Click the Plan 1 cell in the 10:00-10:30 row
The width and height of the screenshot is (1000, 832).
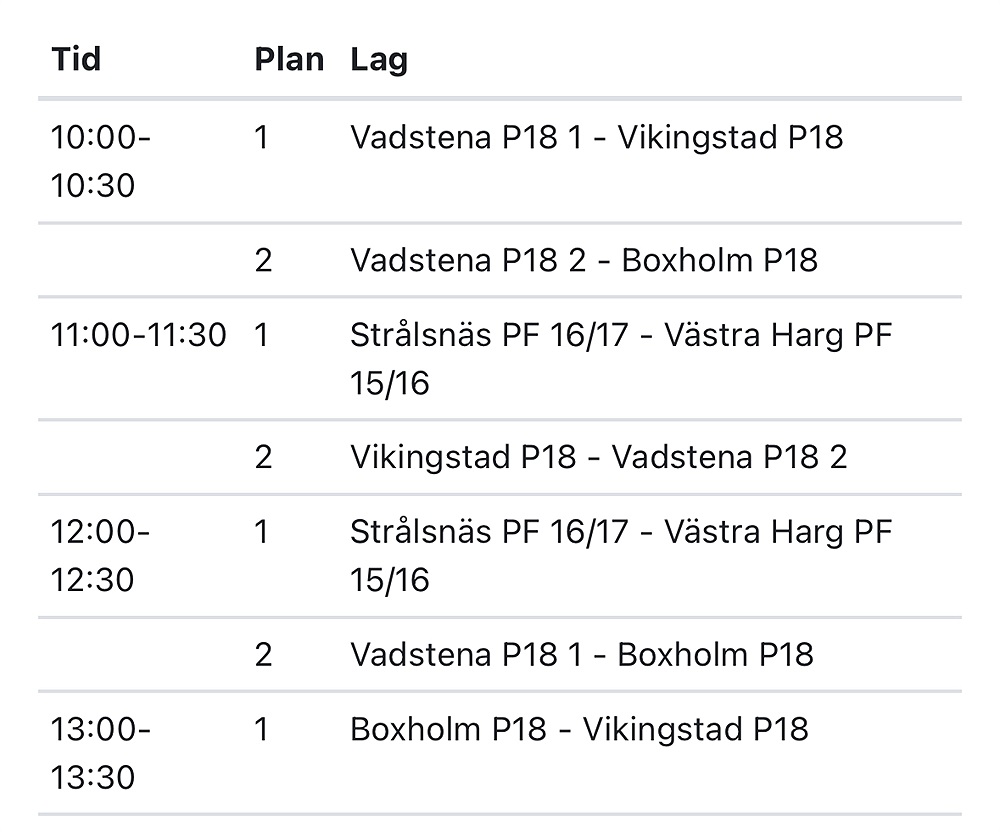pos(262,137)
